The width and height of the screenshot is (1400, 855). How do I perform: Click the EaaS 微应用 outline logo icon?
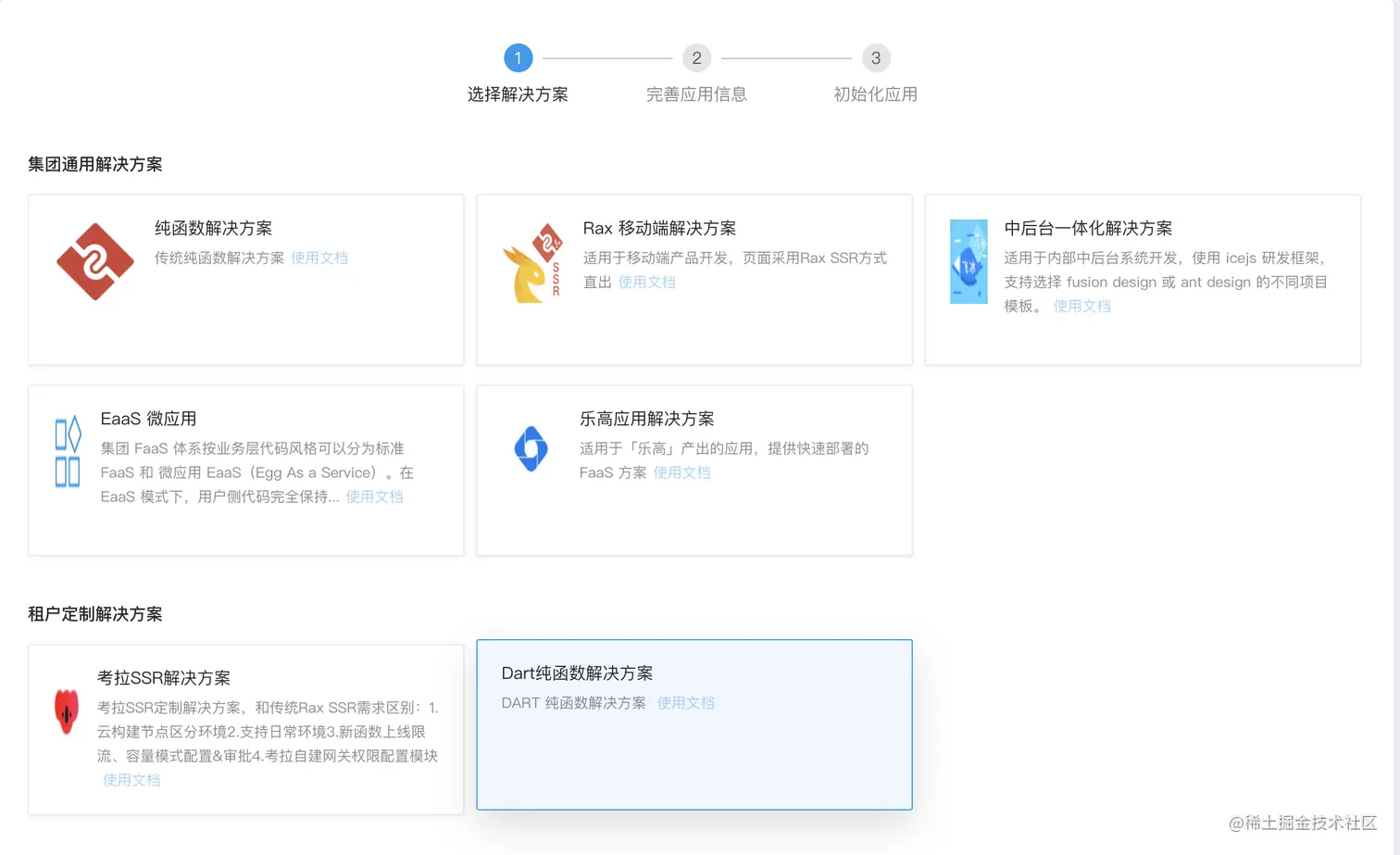click(68, 450)
